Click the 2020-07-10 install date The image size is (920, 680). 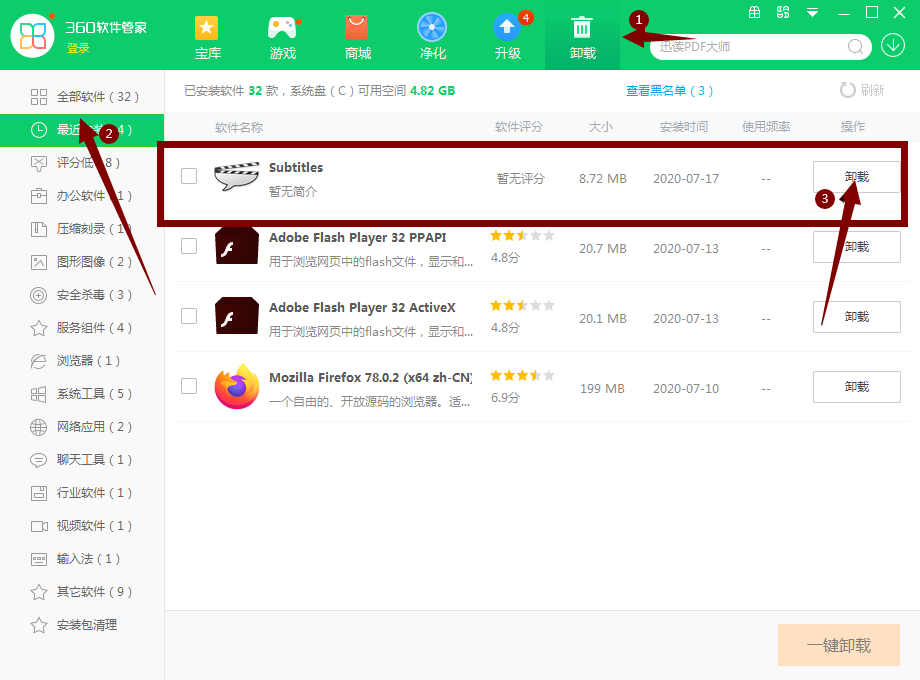tap(686, 388)
